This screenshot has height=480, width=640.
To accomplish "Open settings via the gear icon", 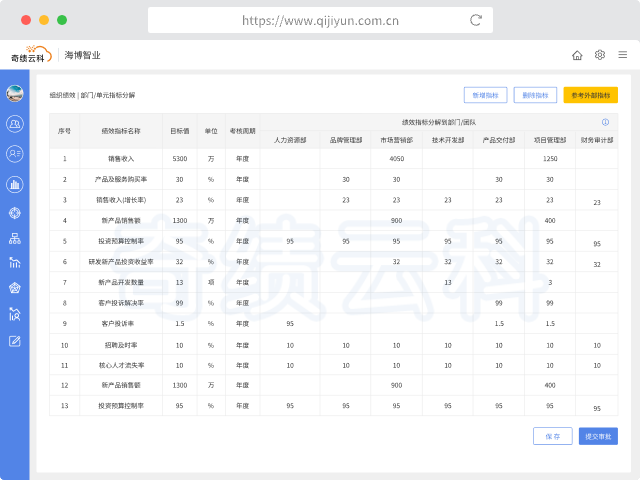I will point(600,55).
